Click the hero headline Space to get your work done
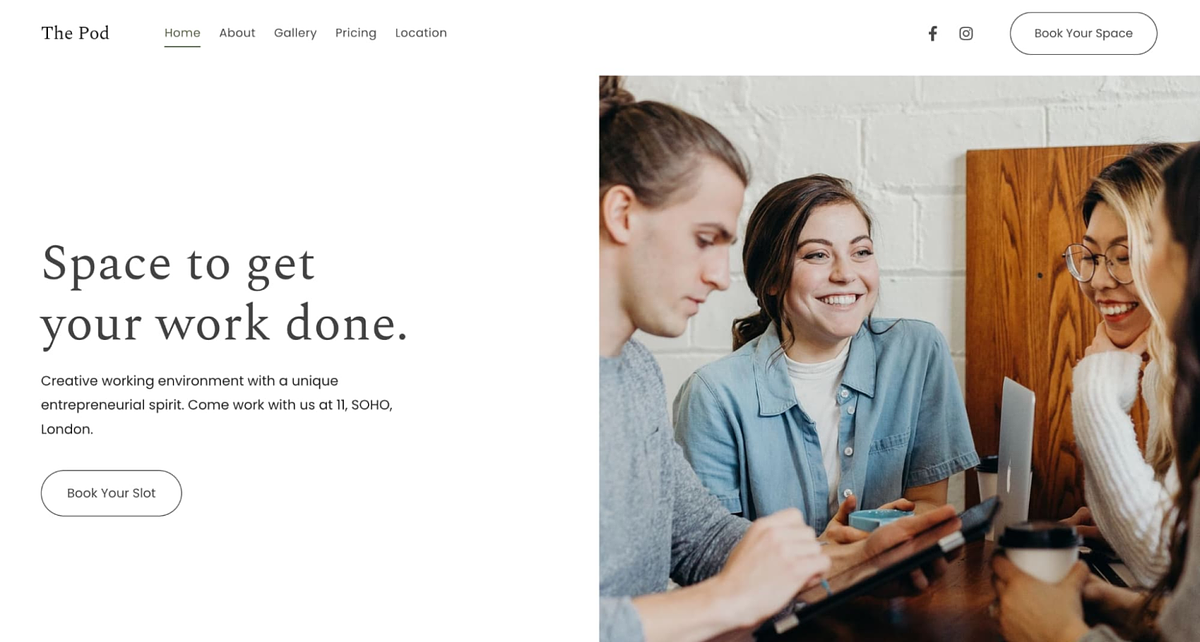 pos(225,294)
